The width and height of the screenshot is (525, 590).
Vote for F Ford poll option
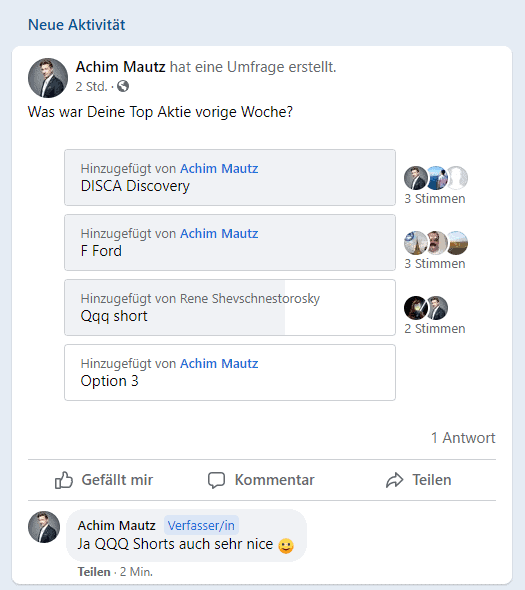click(x=230, y=243)
